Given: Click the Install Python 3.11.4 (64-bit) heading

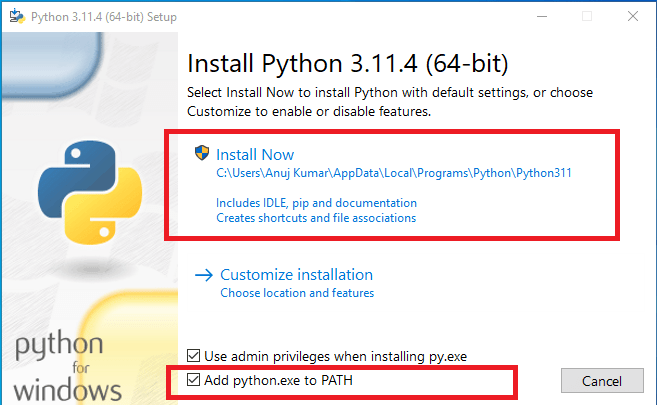Looking at the screenshot, I should (348, 65).
